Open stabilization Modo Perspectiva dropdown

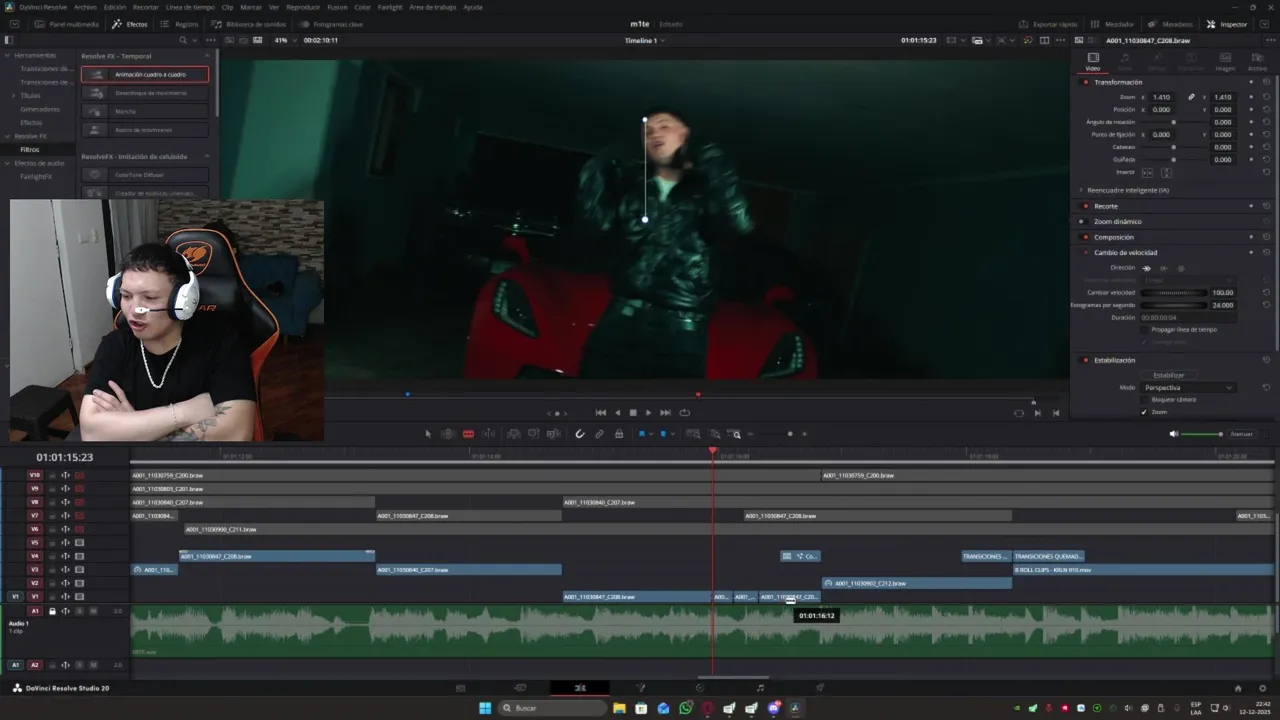1188,387
